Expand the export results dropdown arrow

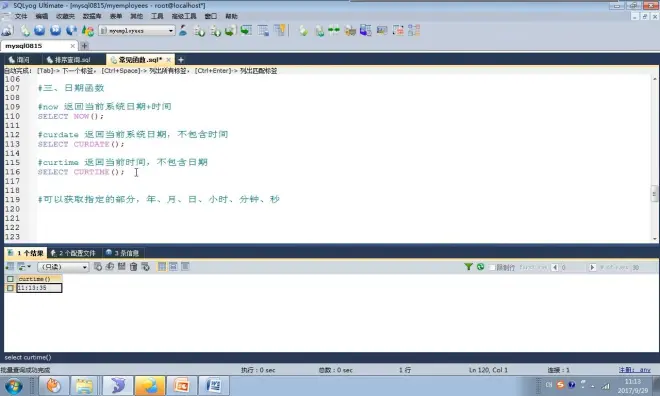click(x=29, y=267)
